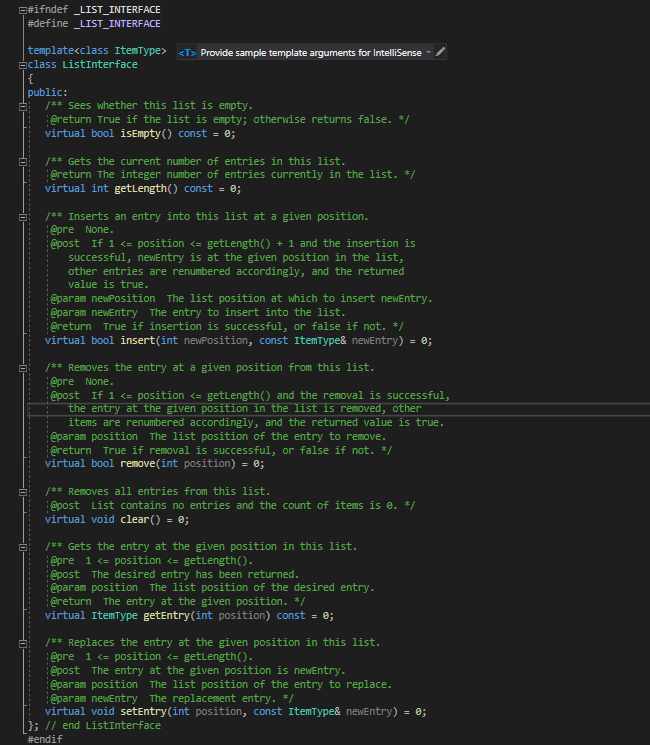Image resolution: width=650 pixels, height=745 pixels.
Task: Collapse the class ListInterface block
Action: click(22, 65)
